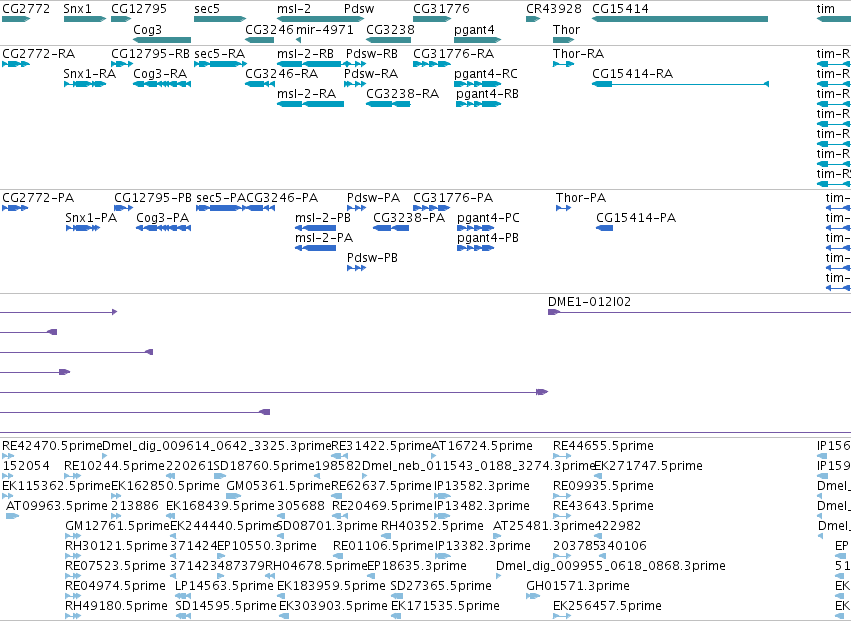Viewport: 851px width, 621px height.
Task: Click the CG15414-RA transcript label
Action: pyautogui.click(x=632, y=74)
